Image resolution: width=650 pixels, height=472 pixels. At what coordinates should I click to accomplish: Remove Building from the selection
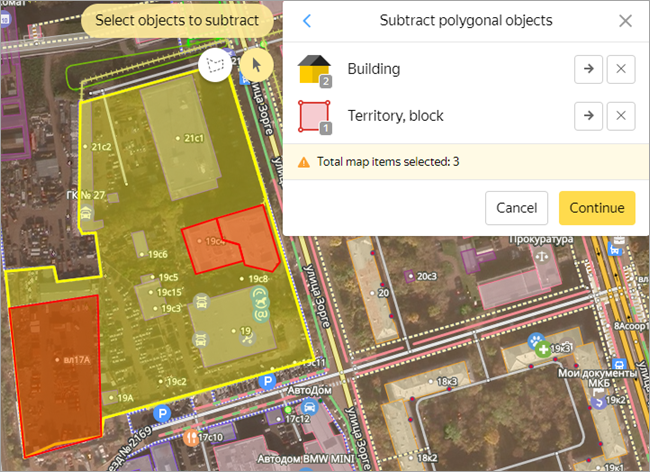coord(621,69)
